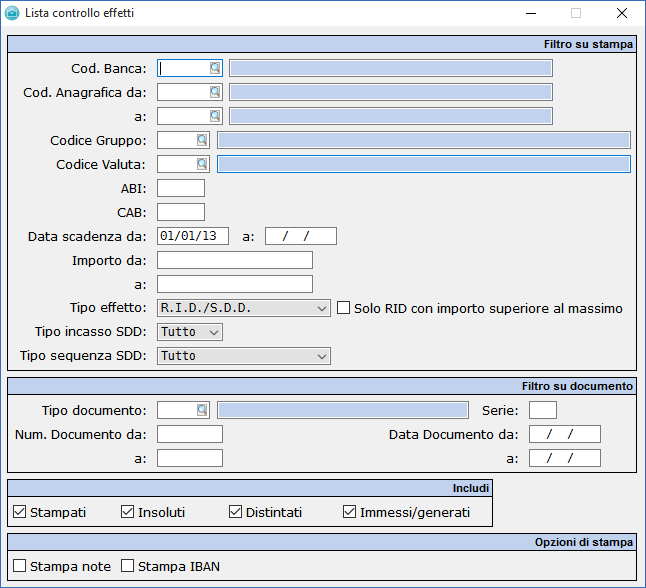Open the Codice Gruppo lookup search icon
Image resolution: width=646 pixels, height=588 pixels.
[202, 140]
